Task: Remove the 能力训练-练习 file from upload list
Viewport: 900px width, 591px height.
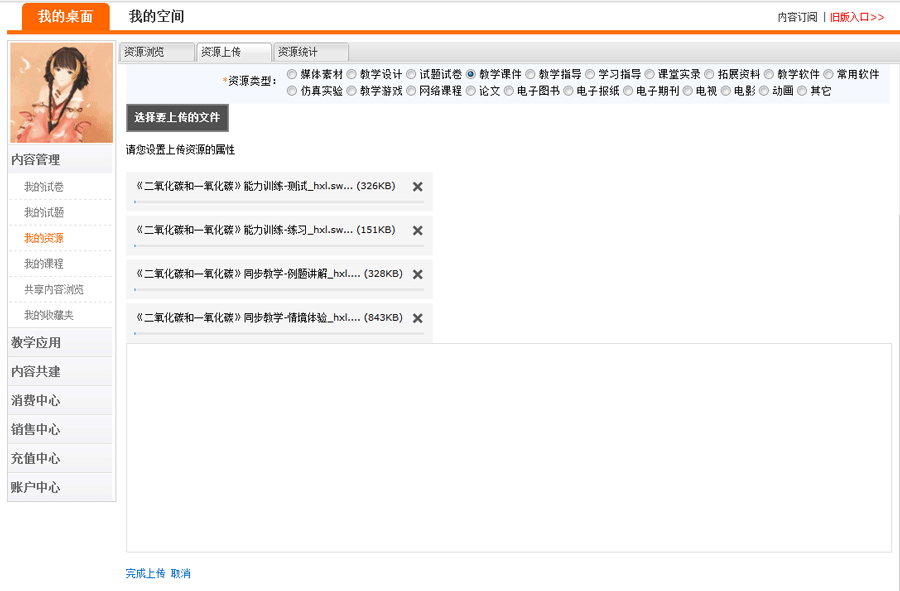Action: pyautogui.click(x=417, y=231)
